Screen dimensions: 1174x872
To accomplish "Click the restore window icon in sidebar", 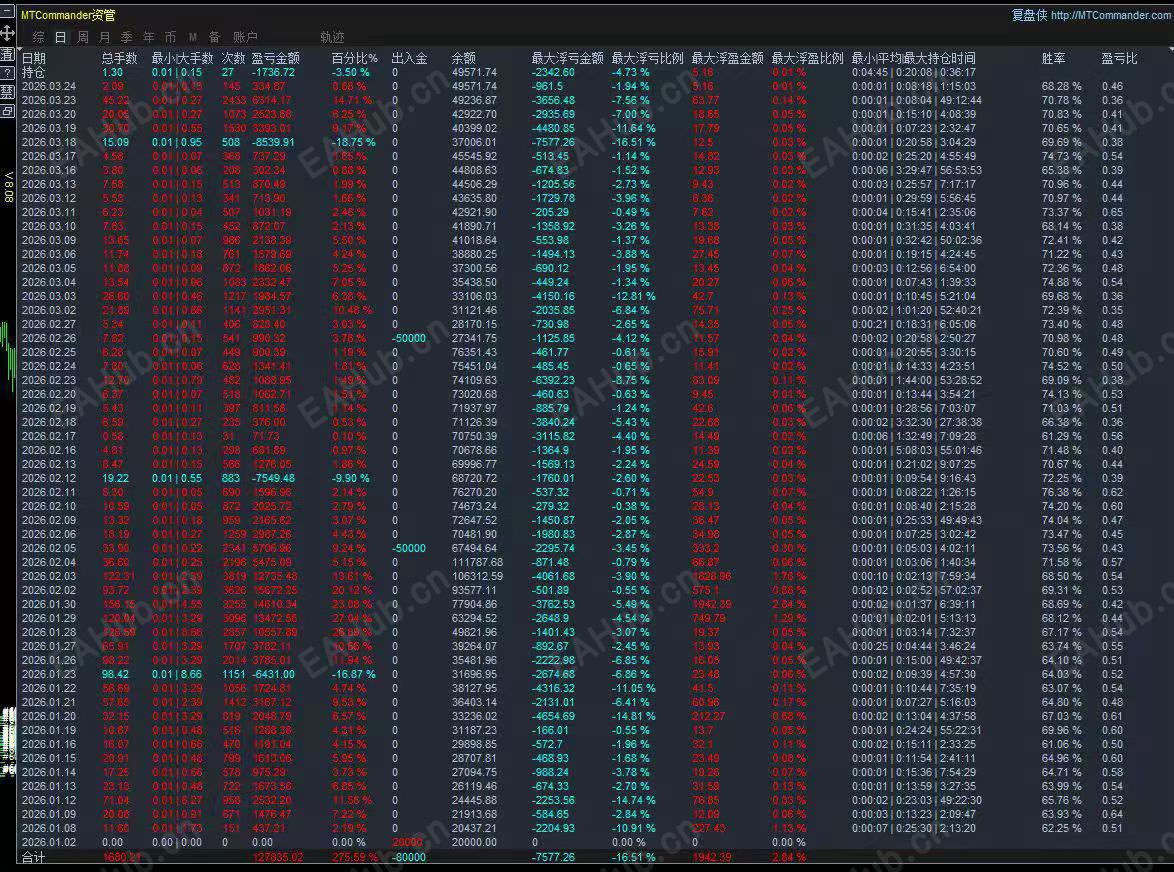I will 7,110.
